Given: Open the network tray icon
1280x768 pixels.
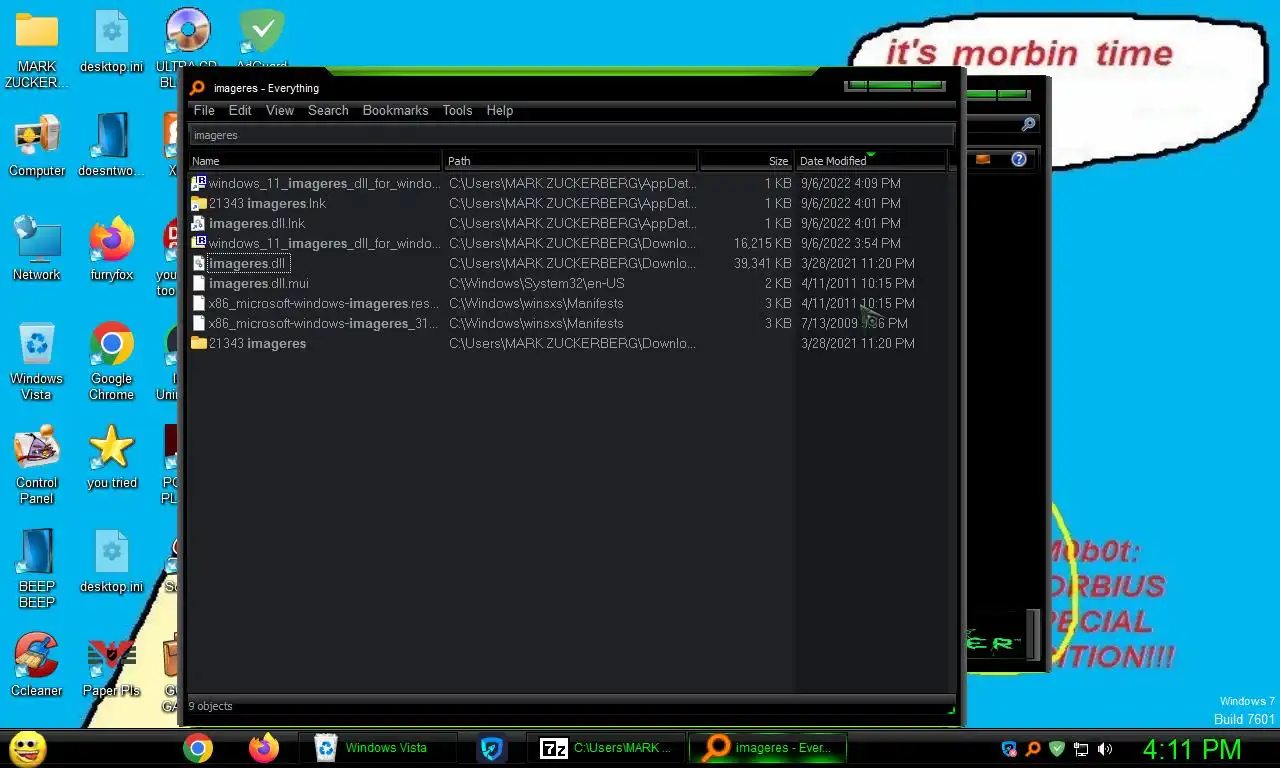Looking at the screenshot, I should (x=1081, y=749).
